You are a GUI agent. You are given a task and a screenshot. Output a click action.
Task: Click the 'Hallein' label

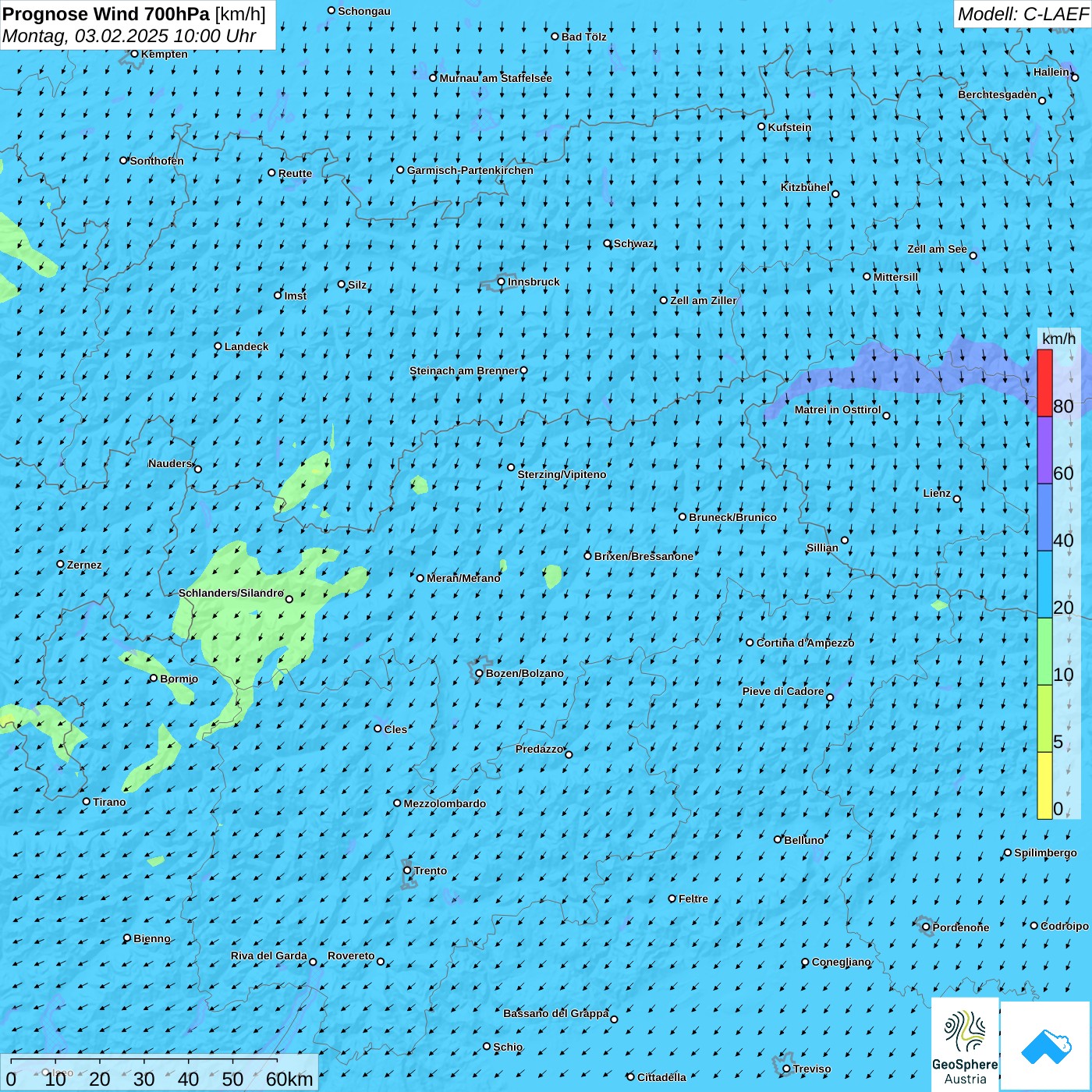pyautogui.click(x=1051, y=72)
